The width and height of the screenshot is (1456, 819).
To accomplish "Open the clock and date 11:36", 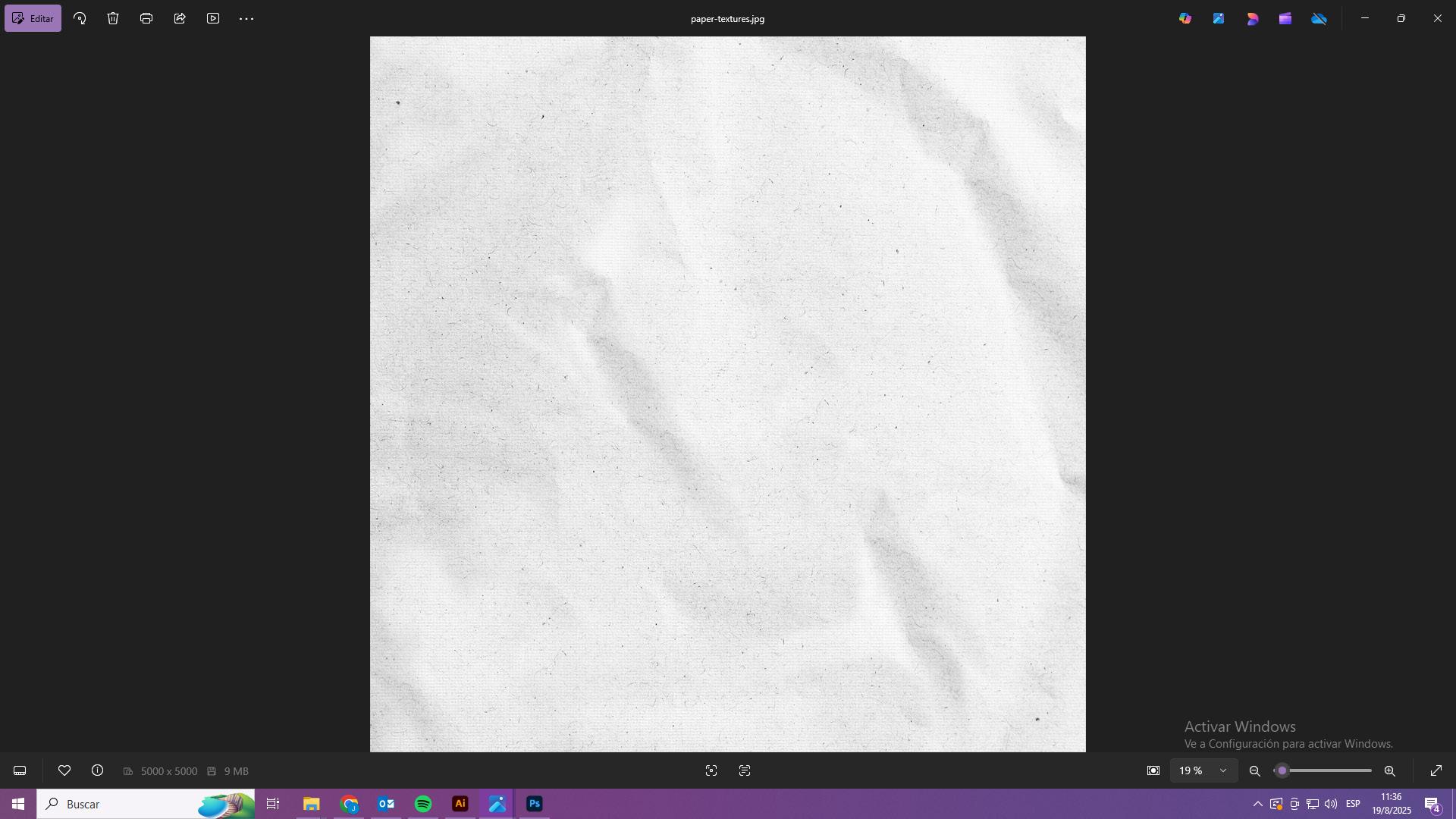I will click(x=1392, y=804).
